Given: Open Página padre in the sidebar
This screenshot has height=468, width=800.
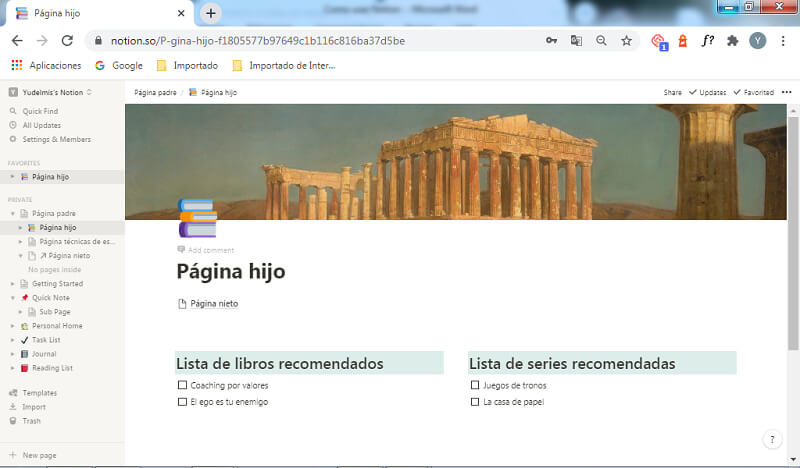Looking at the screenshot, I should [x=54, y=213].
